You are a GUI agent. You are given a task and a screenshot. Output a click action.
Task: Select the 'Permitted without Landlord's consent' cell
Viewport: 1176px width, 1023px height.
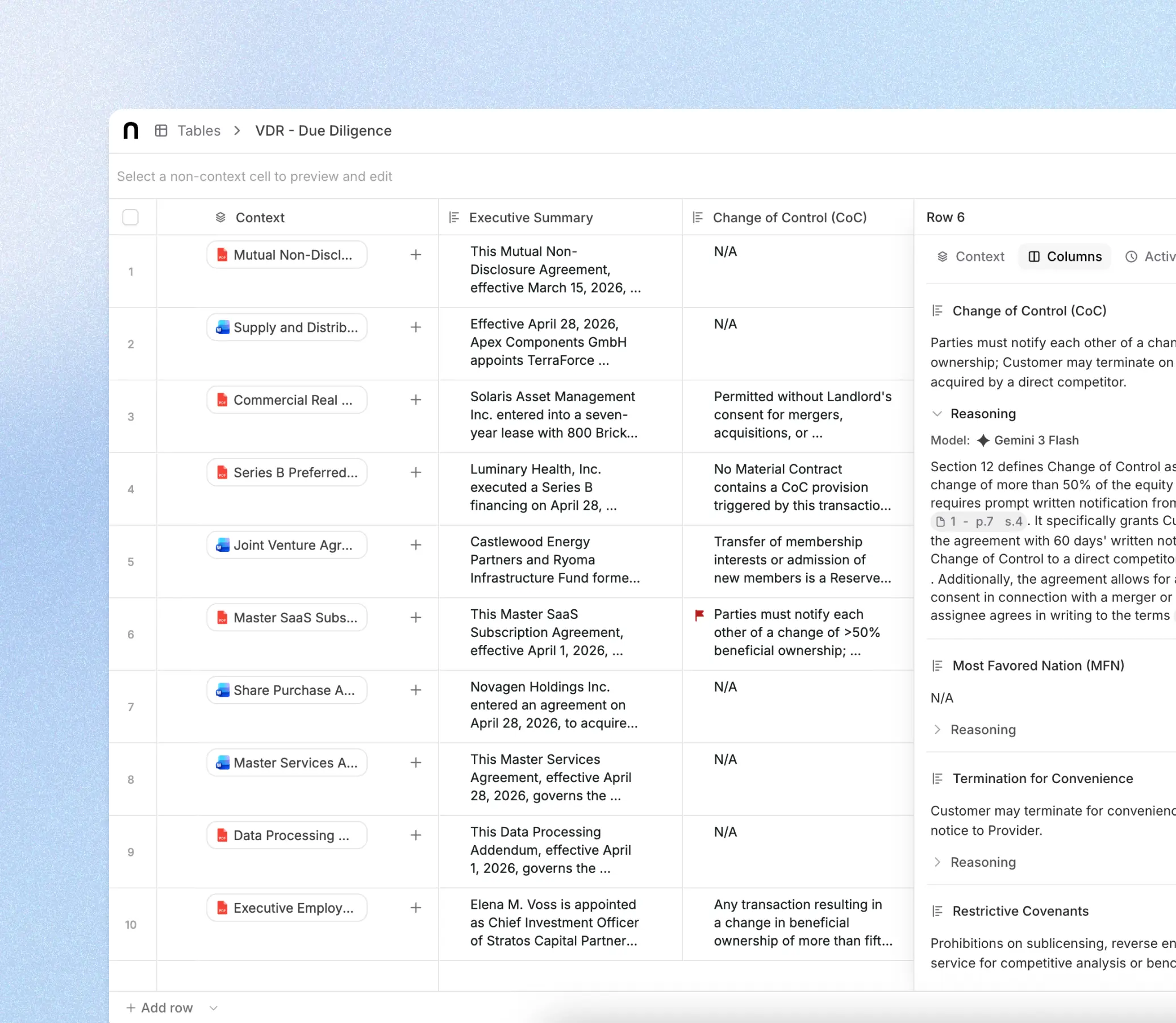[798, 416]
